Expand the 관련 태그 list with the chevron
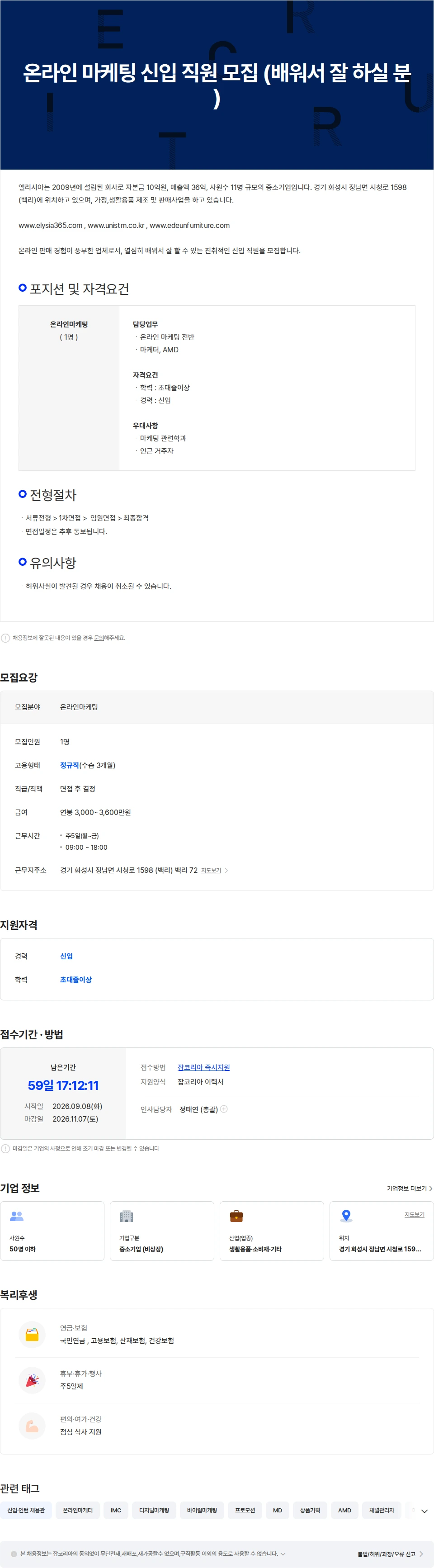This screenshot has width=434, height=1568. (x=424, y=1511)
